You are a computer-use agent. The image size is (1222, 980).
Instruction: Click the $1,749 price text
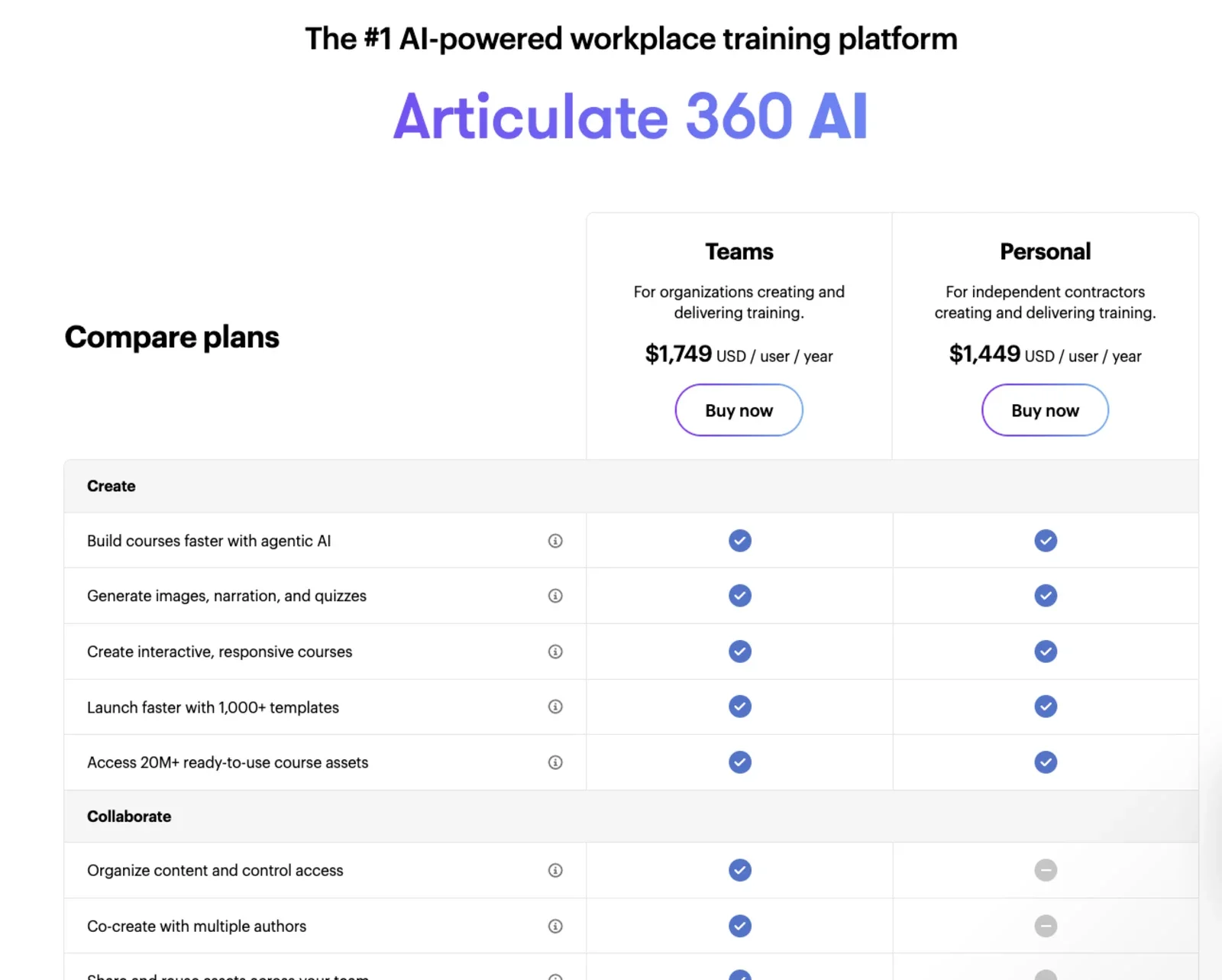(x=678, y=354)
